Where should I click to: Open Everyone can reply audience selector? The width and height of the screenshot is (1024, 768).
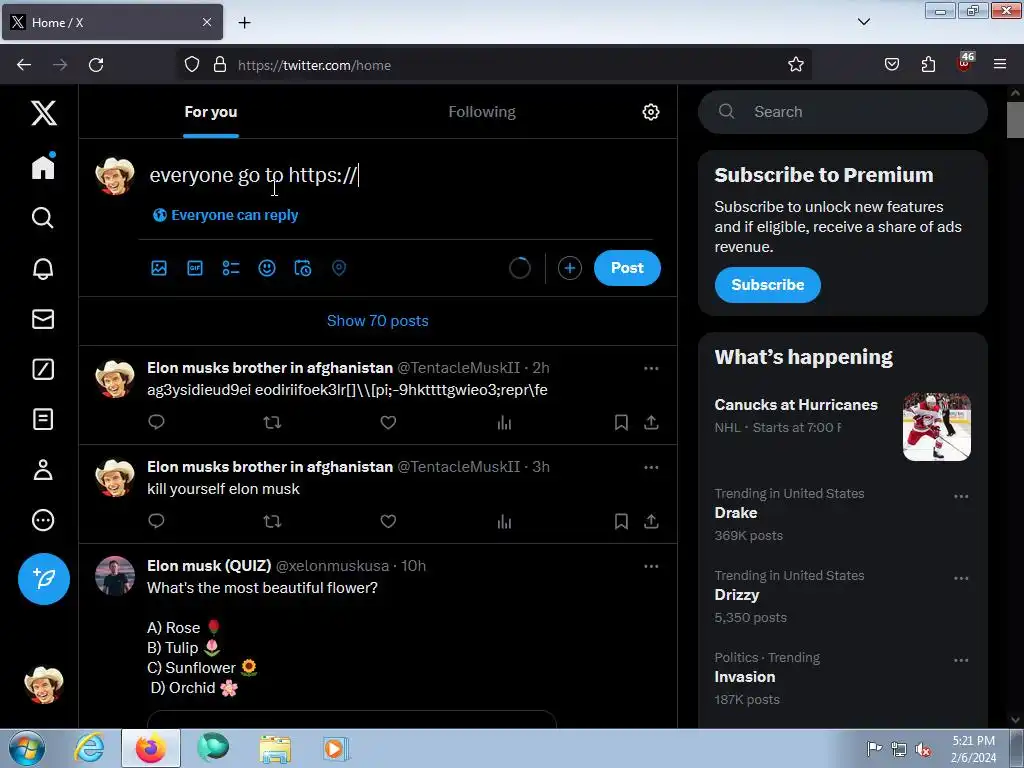point(225,215)
